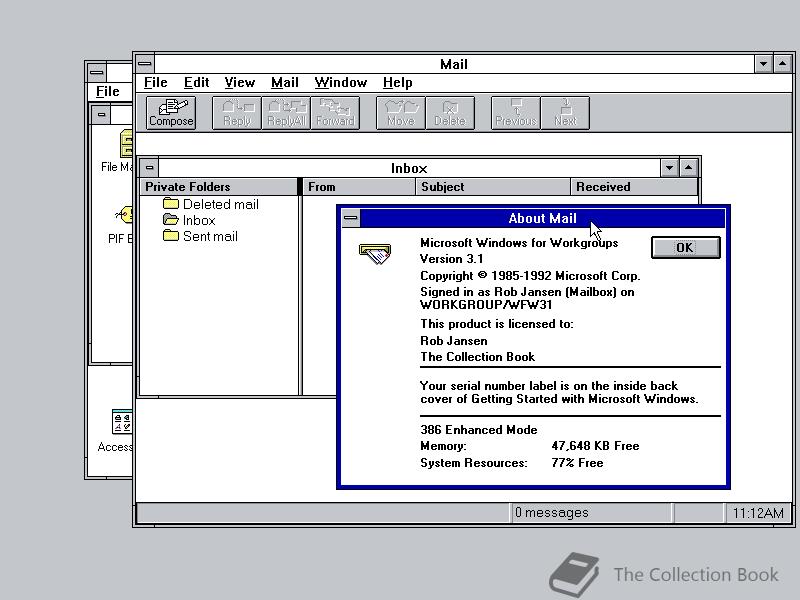Open the Help menu
The height and width of the screenshot is (600, 800).
pyautogui.click(x=397, y=83)
